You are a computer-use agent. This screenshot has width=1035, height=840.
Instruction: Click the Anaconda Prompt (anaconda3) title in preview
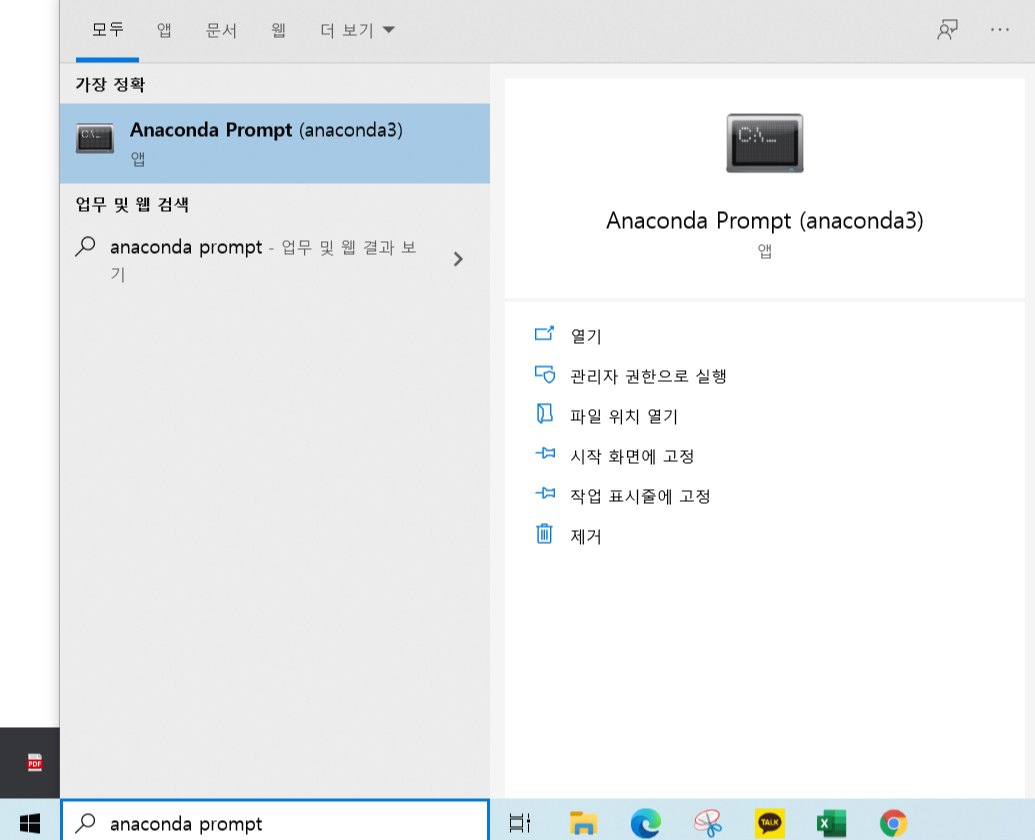pyautogui.click(x=764, y=220)
